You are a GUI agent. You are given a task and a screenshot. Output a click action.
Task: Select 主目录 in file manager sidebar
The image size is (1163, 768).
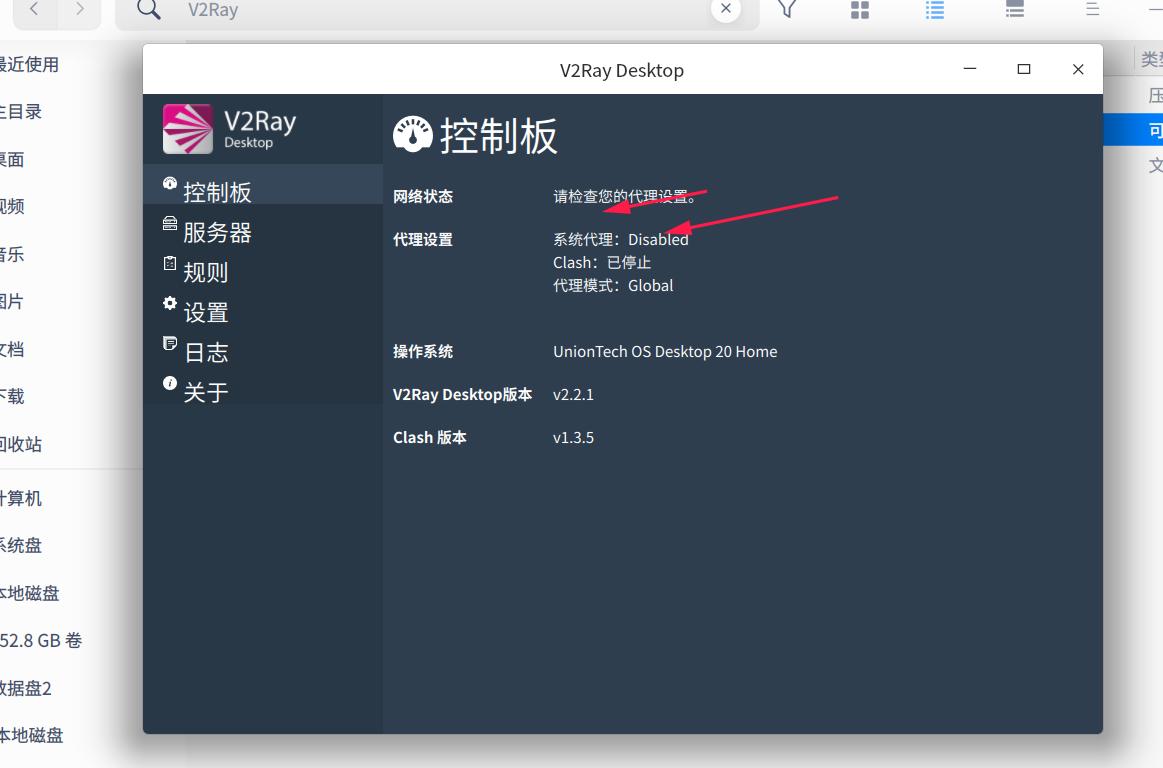[x=22, y=112]
